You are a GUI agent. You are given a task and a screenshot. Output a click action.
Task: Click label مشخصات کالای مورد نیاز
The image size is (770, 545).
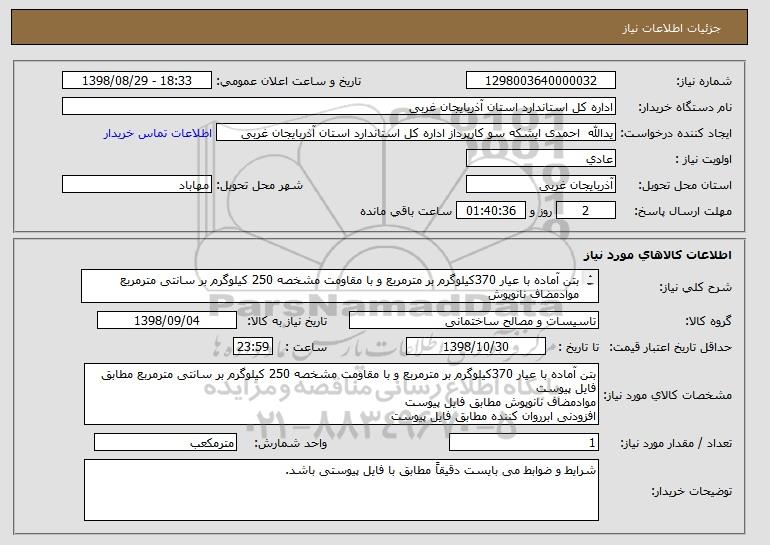pos(667,395)
